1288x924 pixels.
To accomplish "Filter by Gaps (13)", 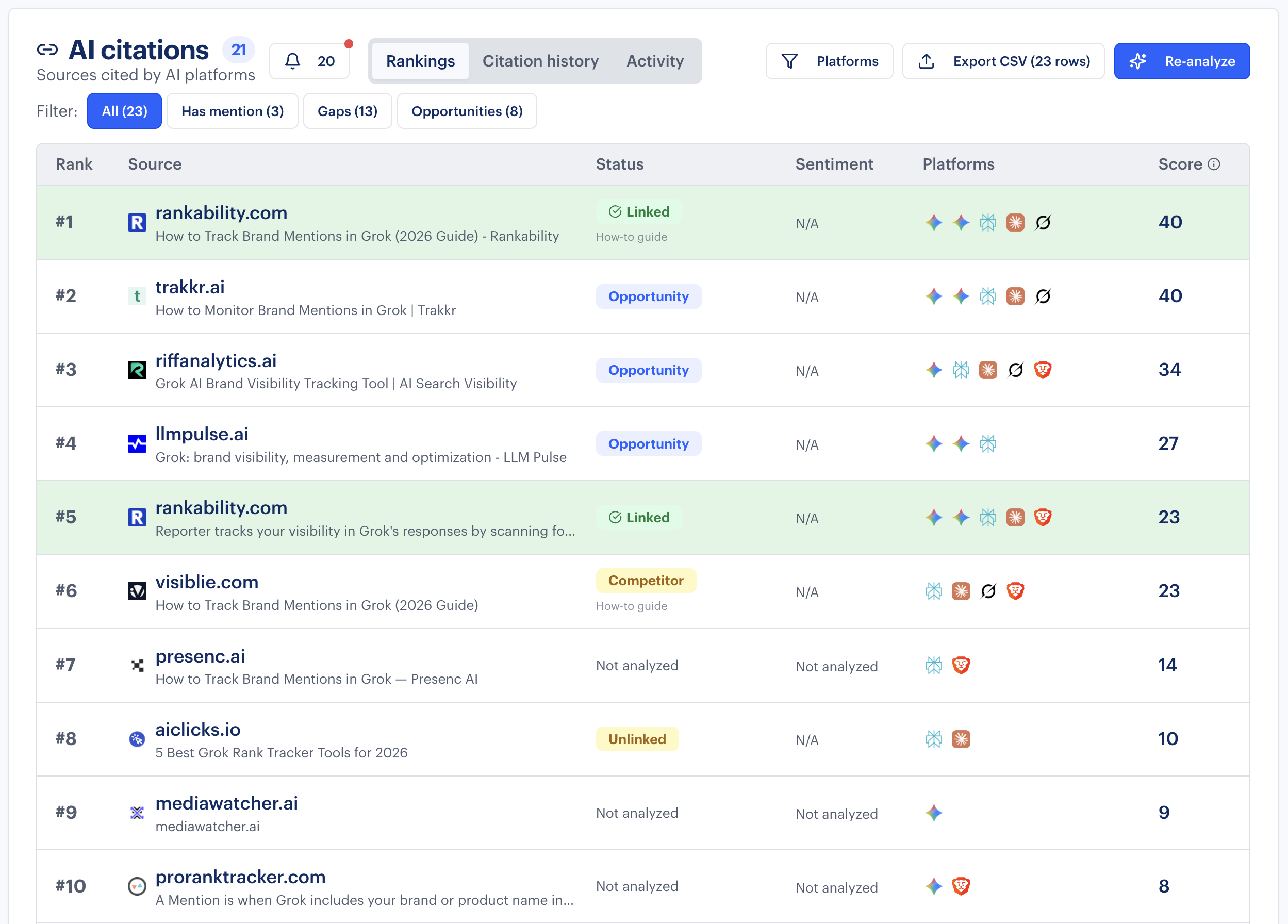I will click(x=348, y=111).
